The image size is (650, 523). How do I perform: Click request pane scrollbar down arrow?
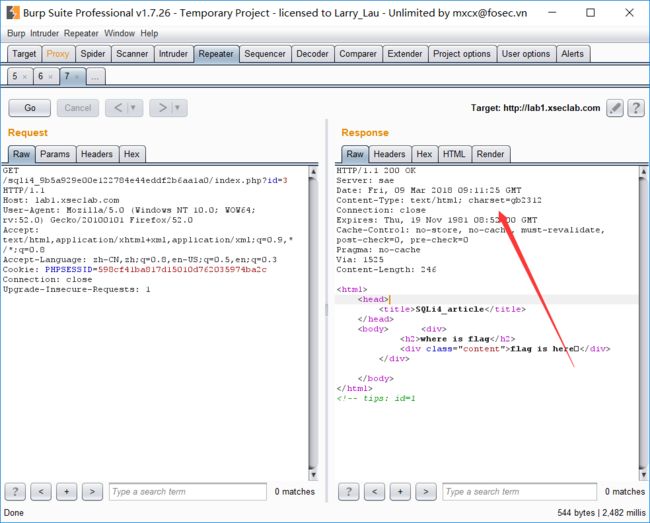(x=314, y=475)
